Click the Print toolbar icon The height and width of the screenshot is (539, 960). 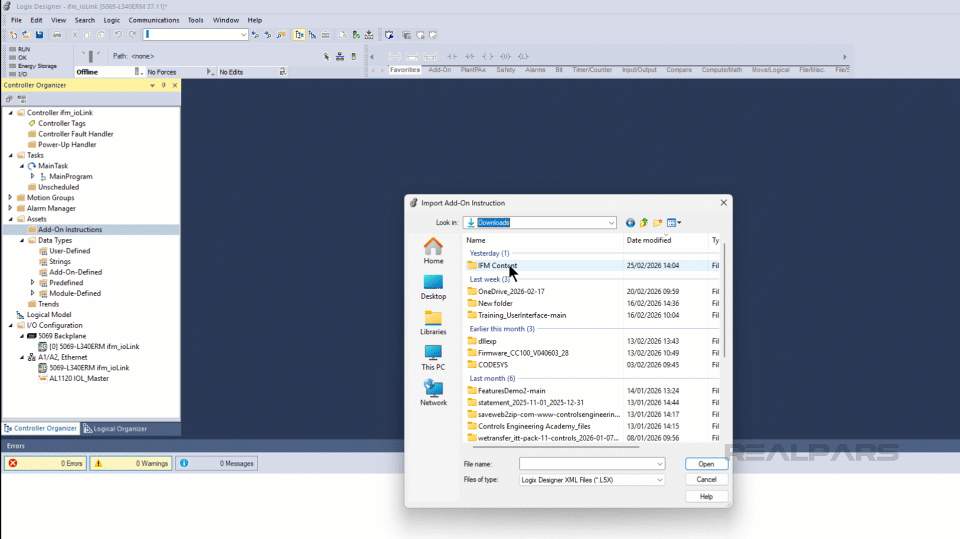57,35
